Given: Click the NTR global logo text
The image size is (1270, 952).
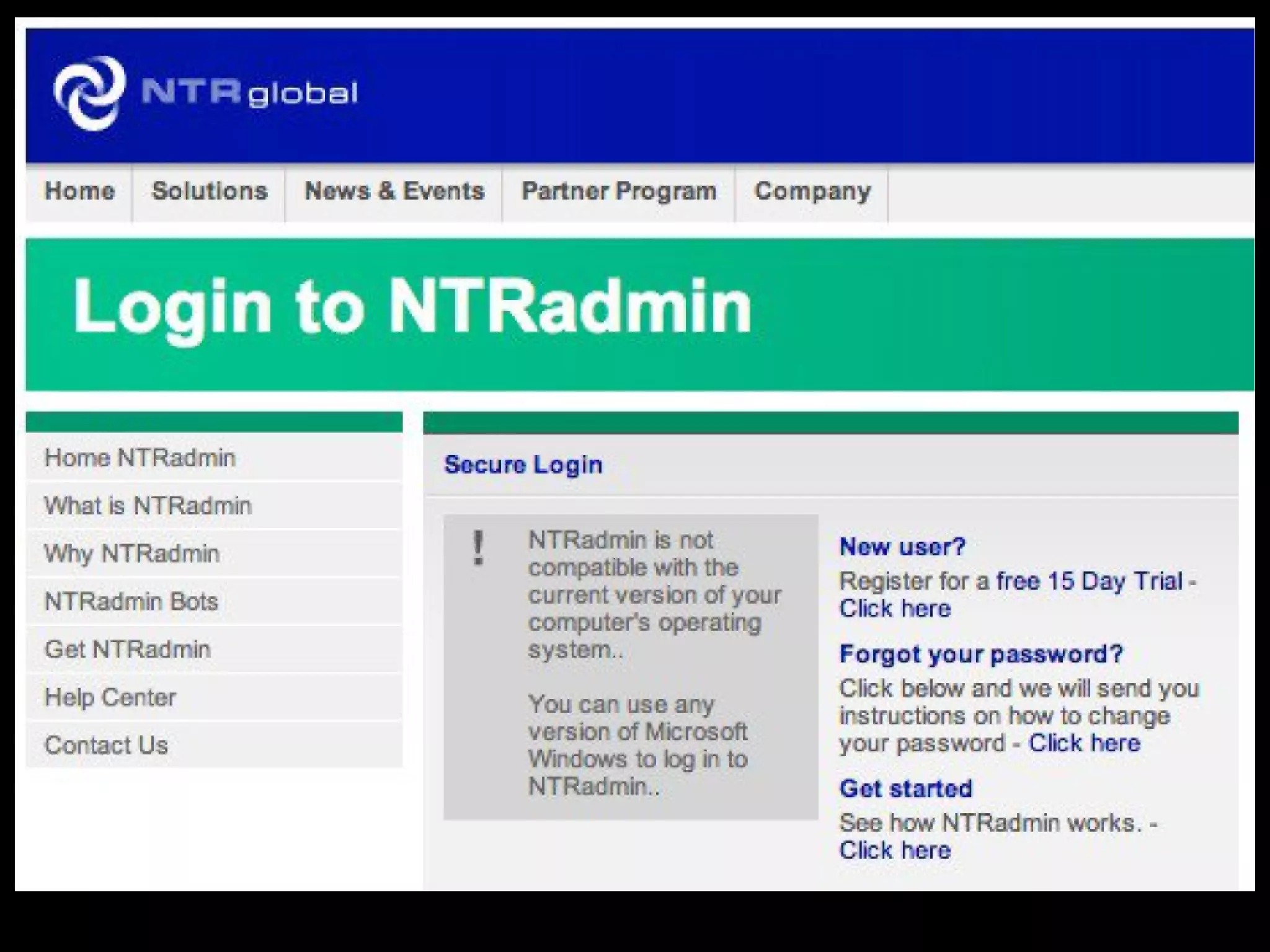Looking at the screenshot, I should [x=250, y=93].
